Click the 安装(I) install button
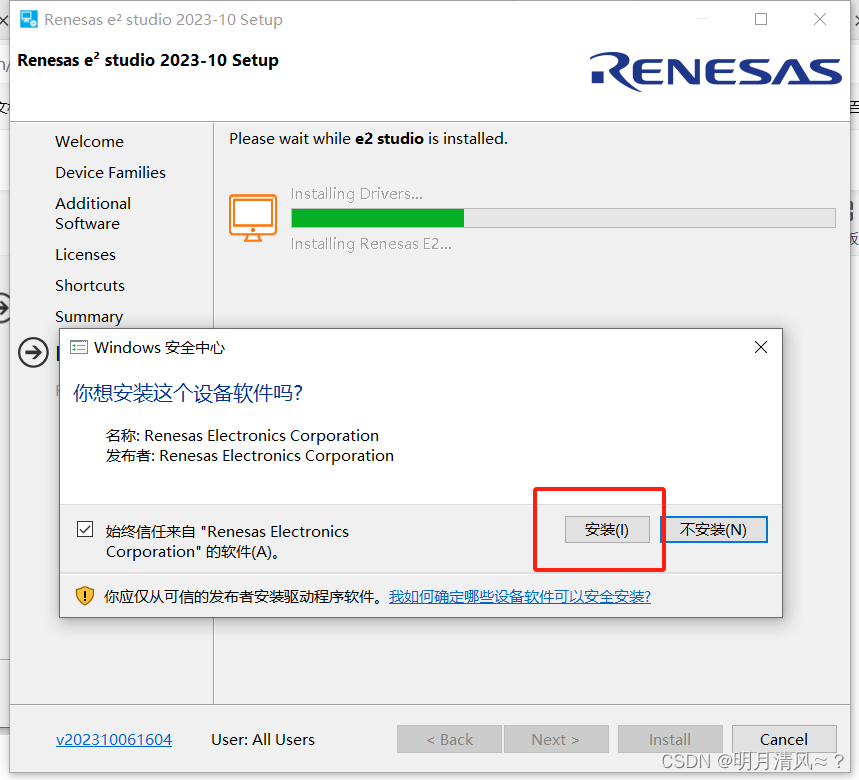 [x=607, y=530]
